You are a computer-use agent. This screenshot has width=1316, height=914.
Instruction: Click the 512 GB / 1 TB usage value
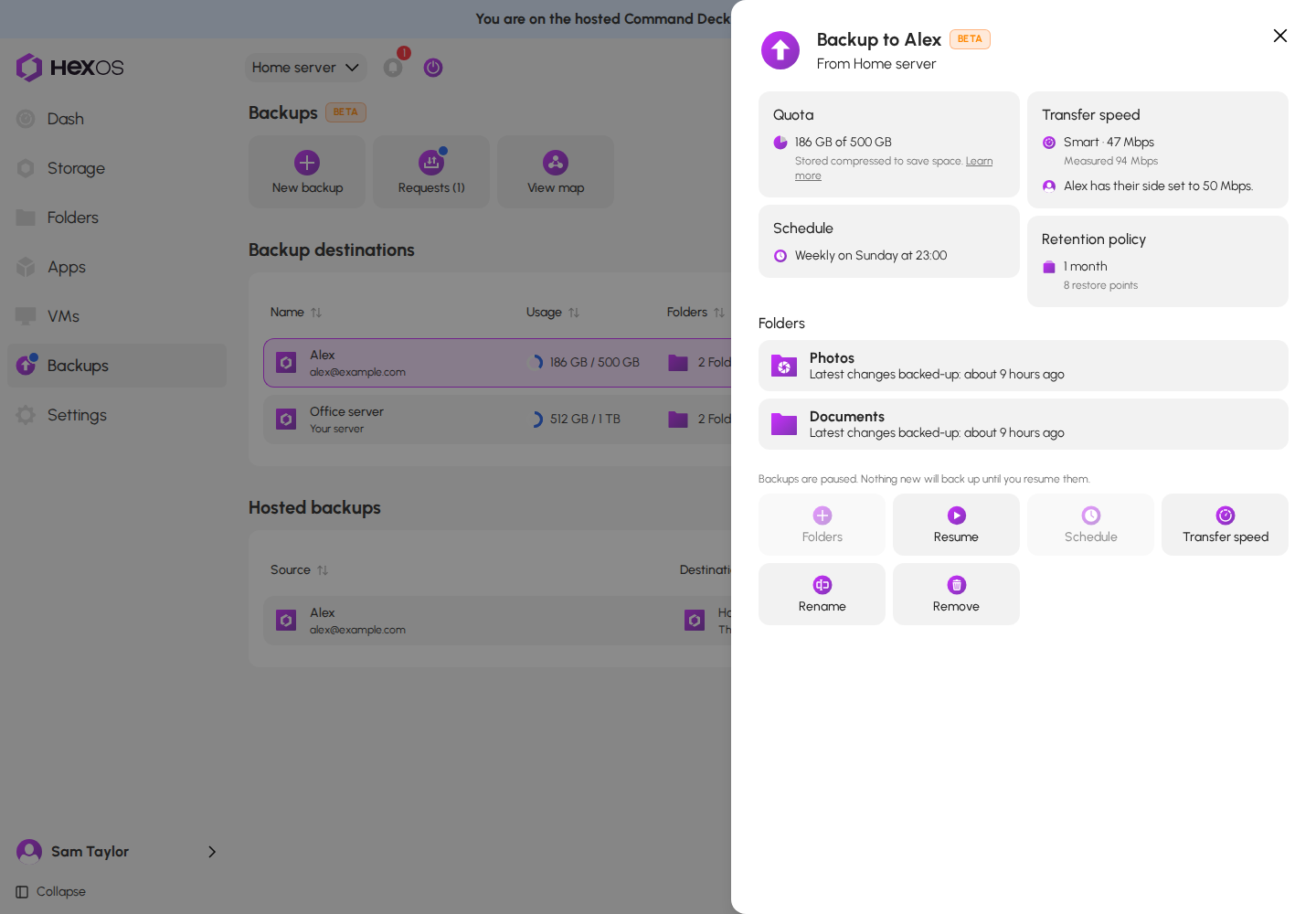pos(585,420)
